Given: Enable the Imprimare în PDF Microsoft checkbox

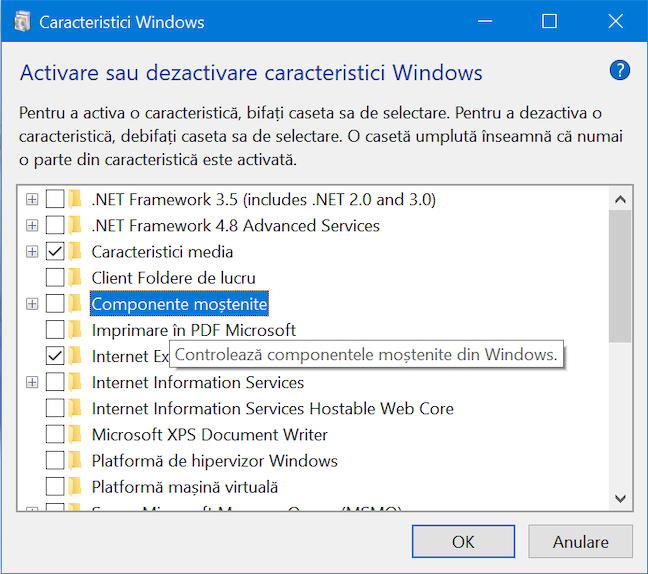Looking at the screenshot, I should [x=55, y=330].
